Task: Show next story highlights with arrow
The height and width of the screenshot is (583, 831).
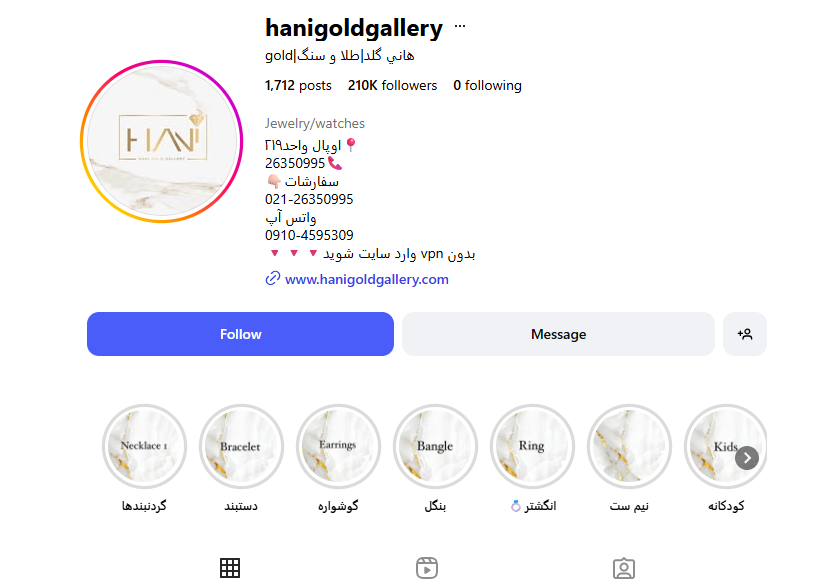Action: coord(747,458)
